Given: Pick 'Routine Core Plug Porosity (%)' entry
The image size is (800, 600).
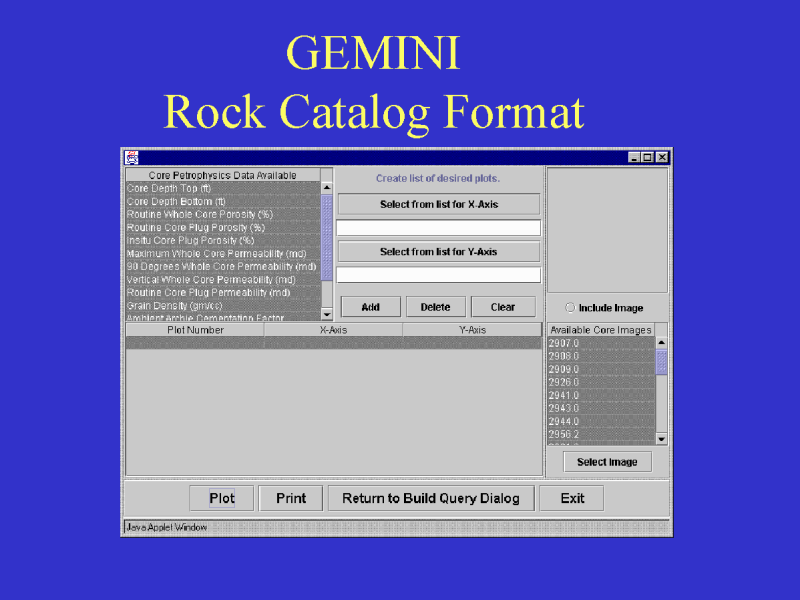Looking at the screenshot, I should click(x=223, y=228).
